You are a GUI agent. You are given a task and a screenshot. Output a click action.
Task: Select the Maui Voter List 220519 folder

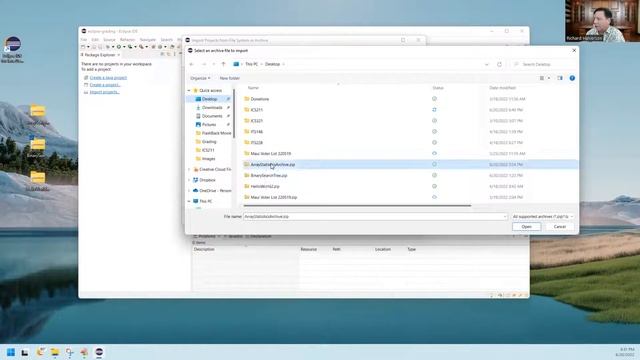coord(271,153)
